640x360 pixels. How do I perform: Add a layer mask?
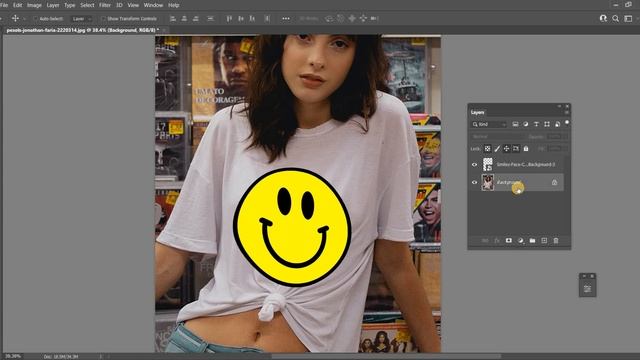pos(509,241)
